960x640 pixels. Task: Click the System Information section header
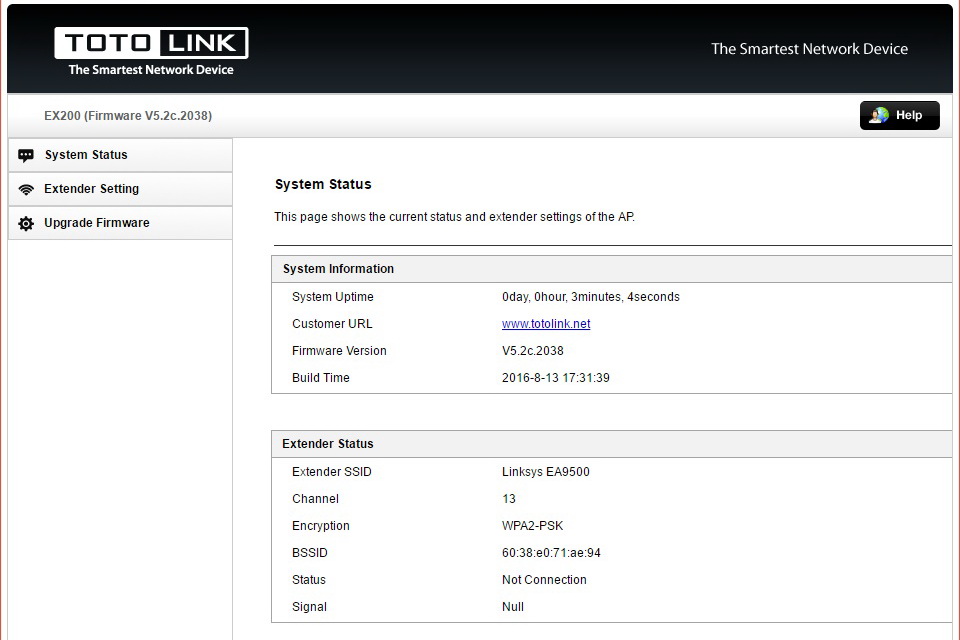click(x=338, y=269)
